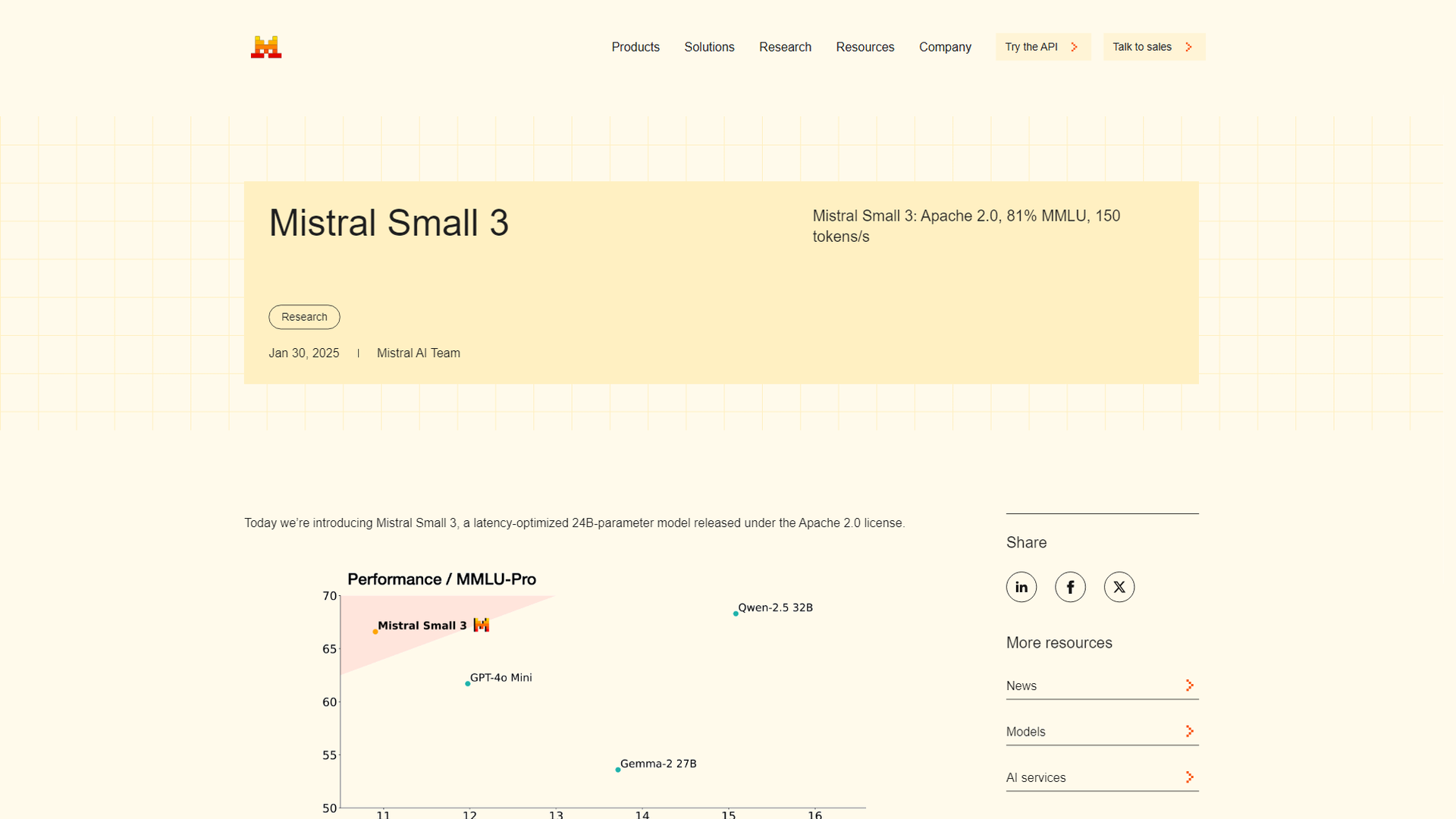Click the Gemma-2 27B data point
The image size is (1456, 819).
[618, 770]
